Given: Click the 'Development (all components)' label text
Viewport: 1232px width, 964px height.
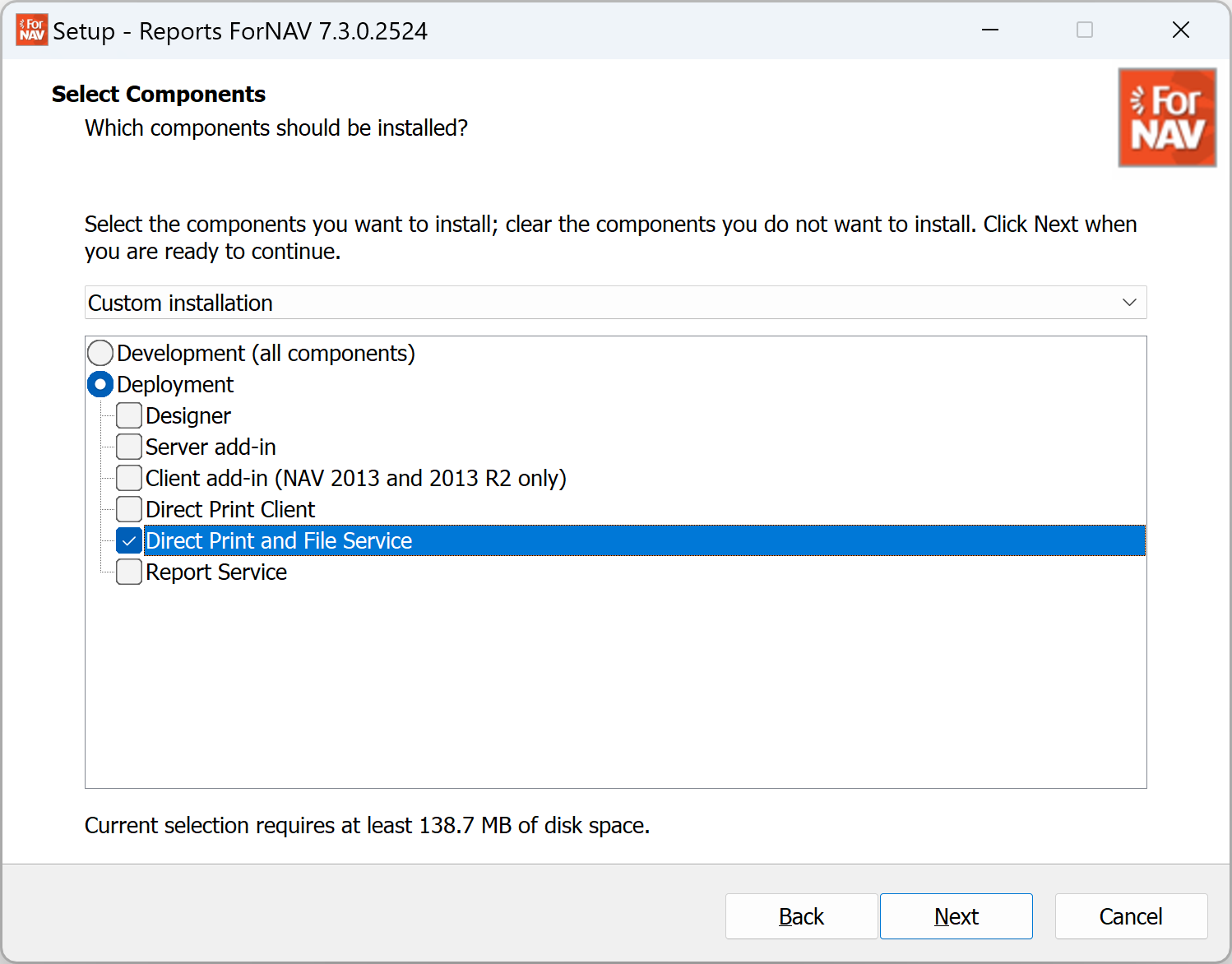Looking at the screenshot, I should 266,354.
